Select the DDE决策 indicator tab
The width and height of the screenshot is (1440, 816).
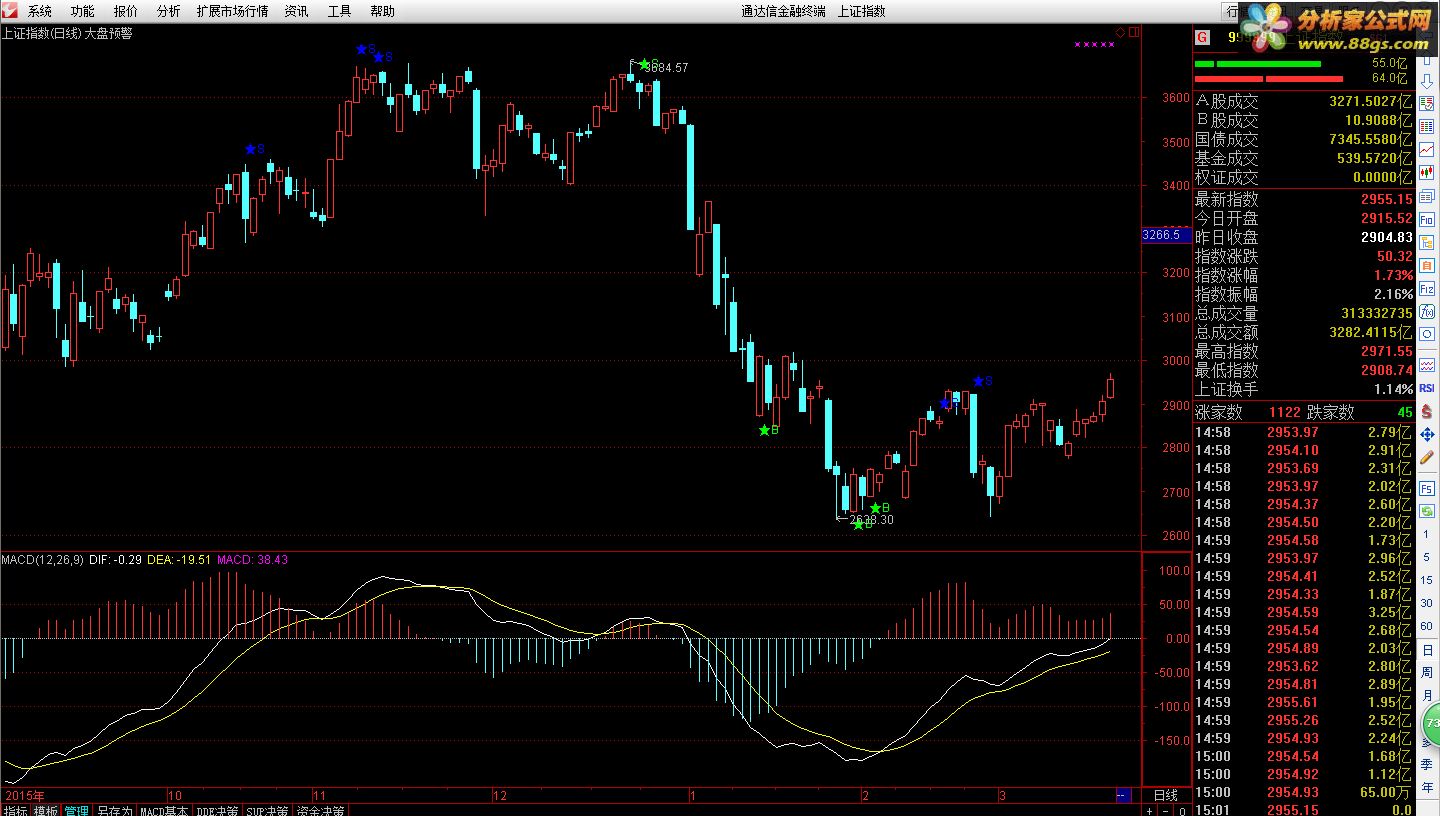pyautogui.click(x=219, y=810)
